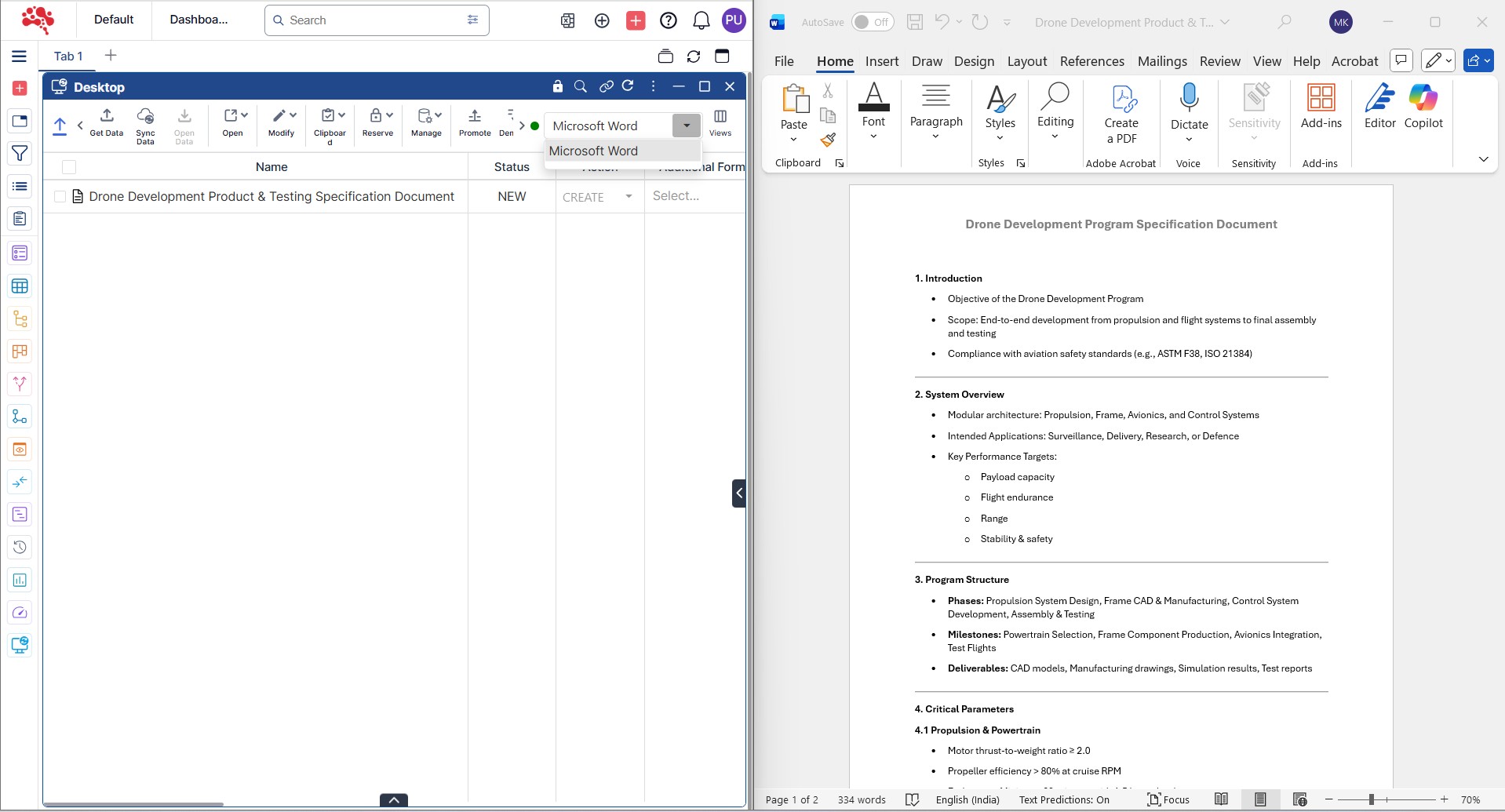
Task: Check the Drone Development document row checkbox
Action: click(60, 197)
